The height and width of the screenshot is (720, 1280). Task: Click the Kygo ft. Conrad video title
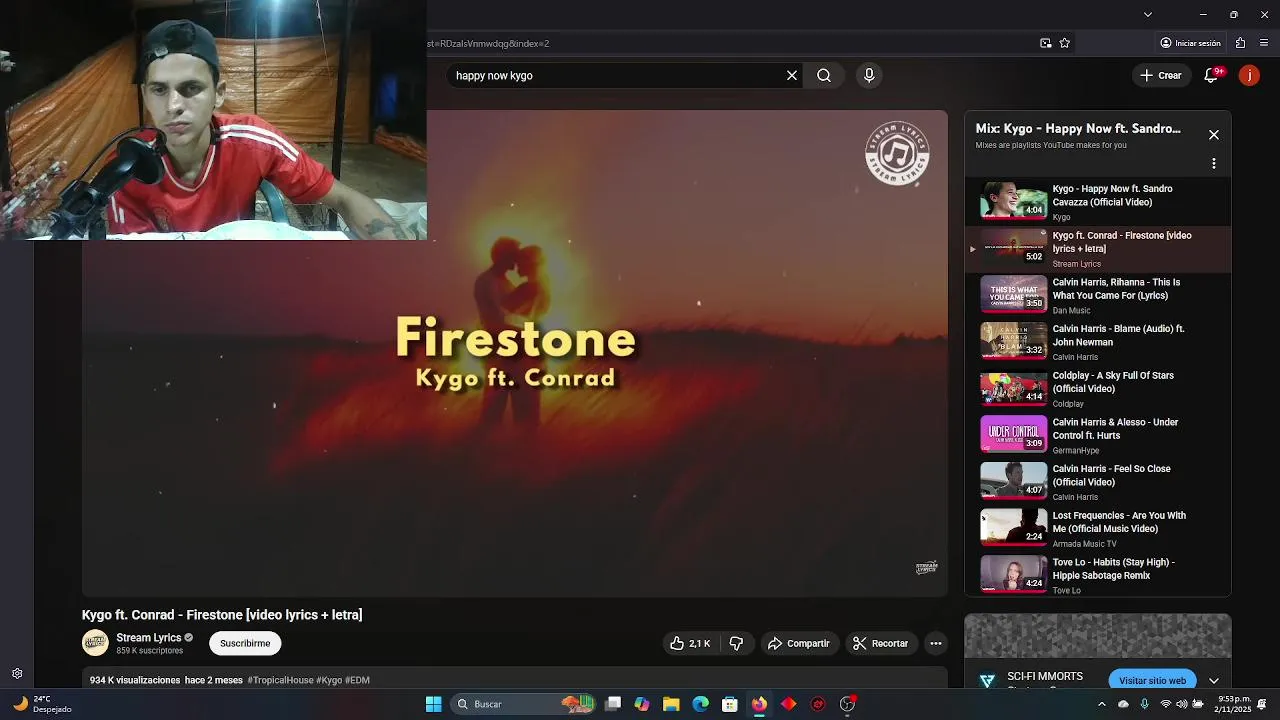[222, 614]
